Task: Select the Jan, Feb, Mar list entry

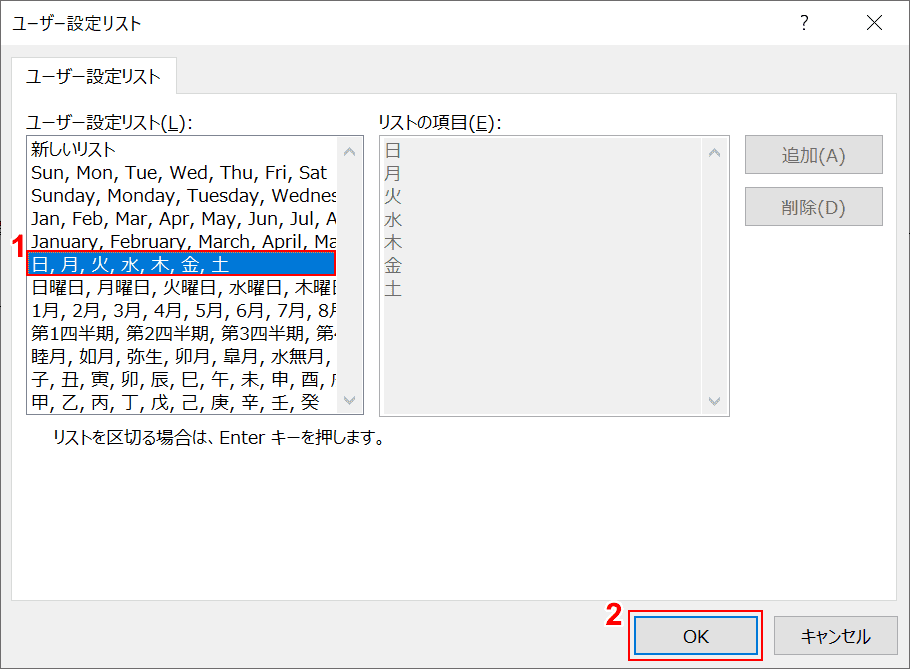Action: [182, 218]
